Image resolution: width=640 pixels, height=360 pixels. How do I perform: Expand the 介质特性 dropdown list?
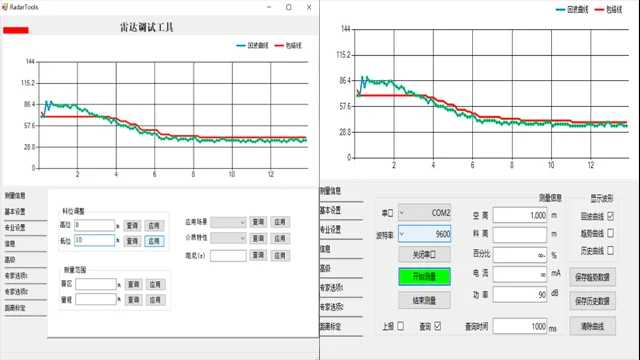point(228,238)
